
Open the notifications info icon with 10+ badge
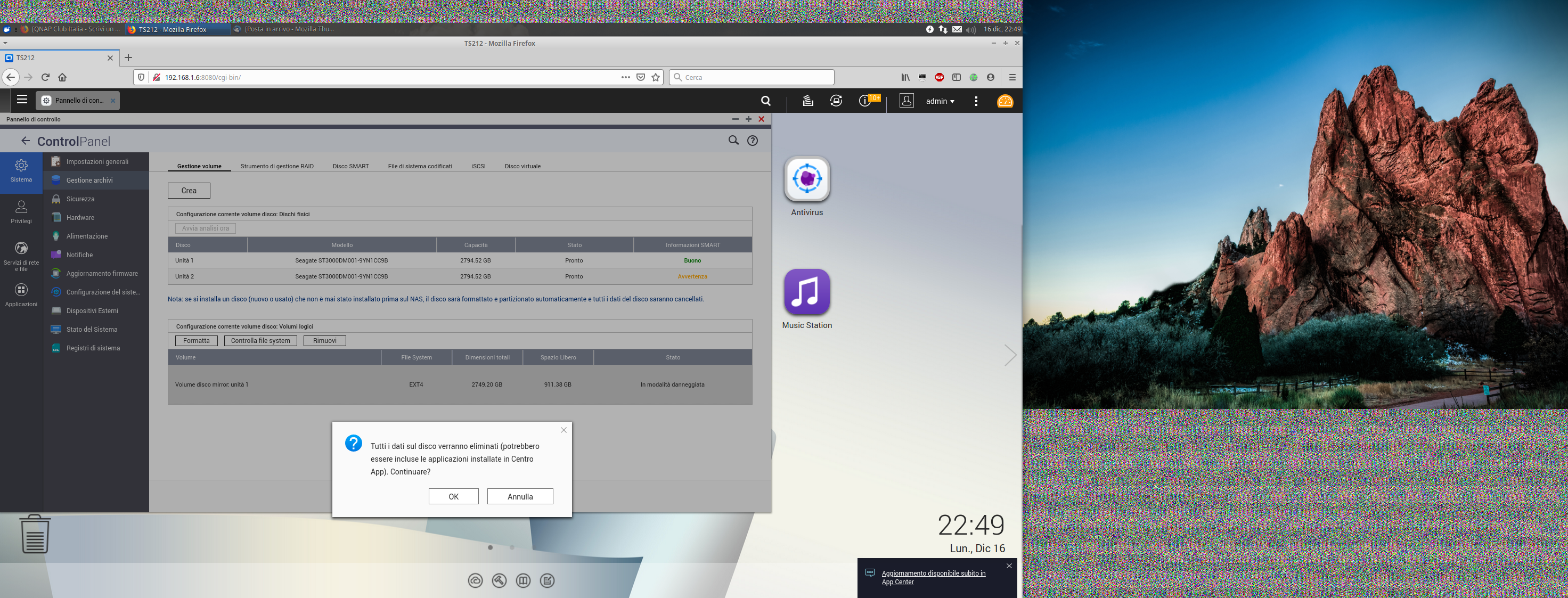pyautogui.click(x=865, y=101)
